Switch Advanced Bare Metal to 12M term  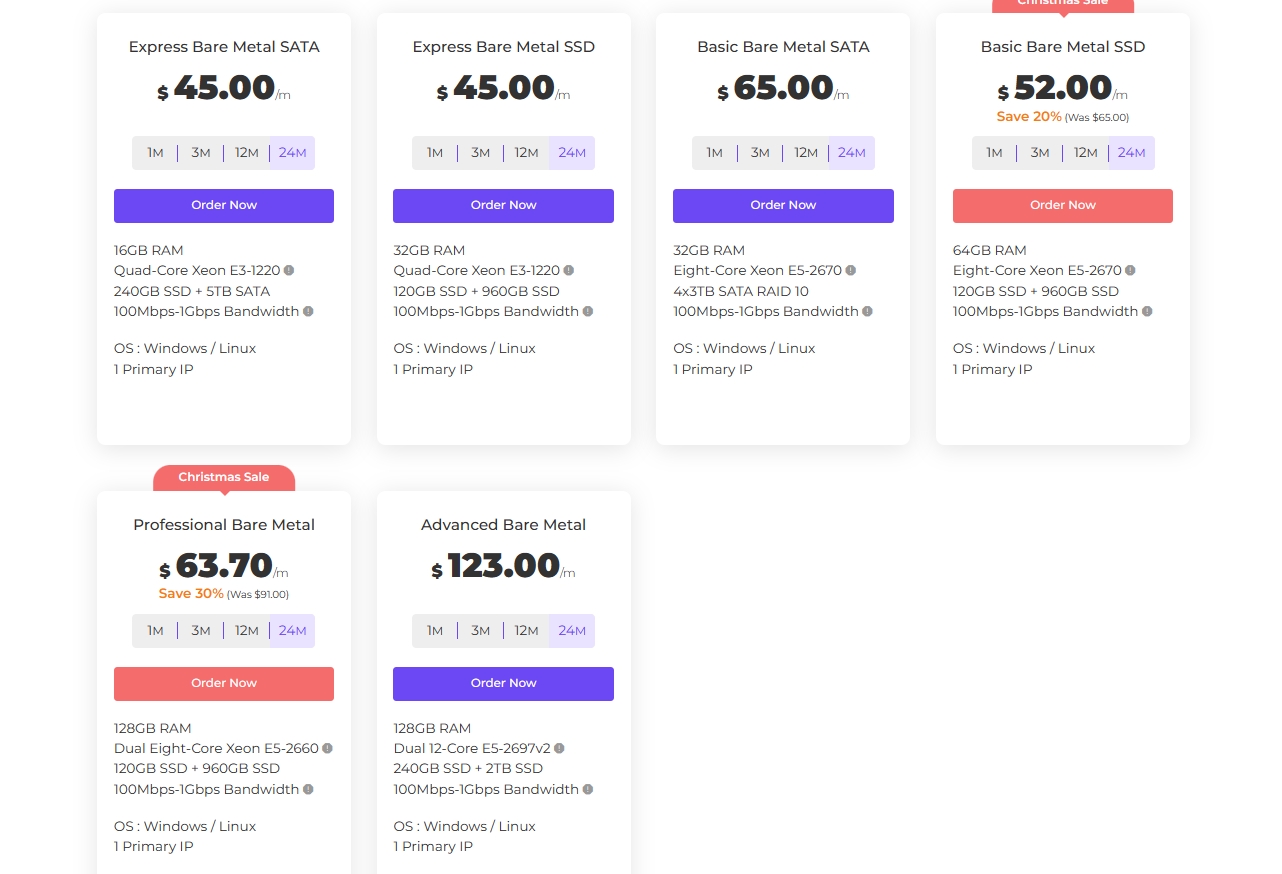[x=526, y=631]
